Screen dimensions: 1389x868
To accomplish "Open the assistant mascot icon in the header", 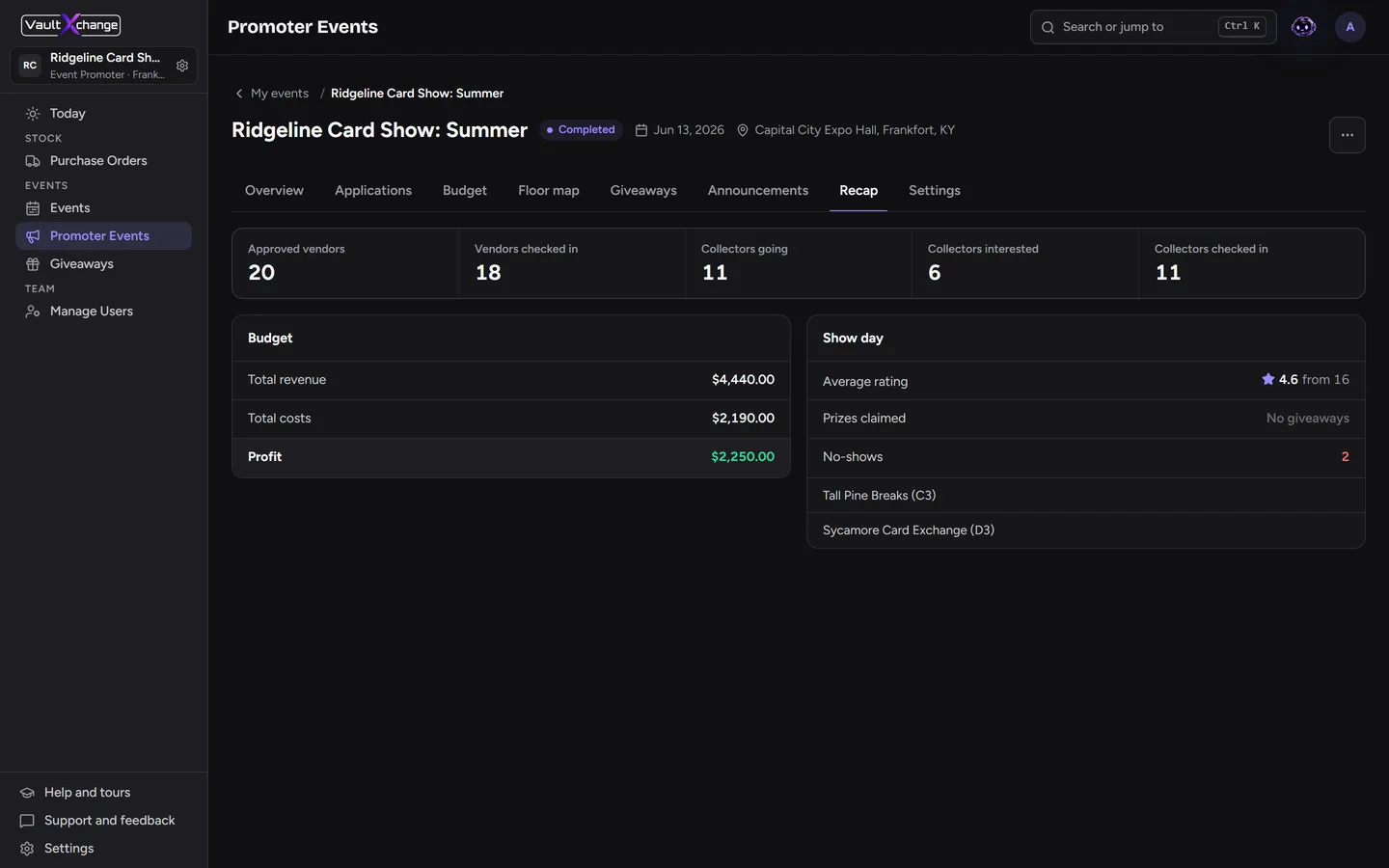I will point(1303,27).
